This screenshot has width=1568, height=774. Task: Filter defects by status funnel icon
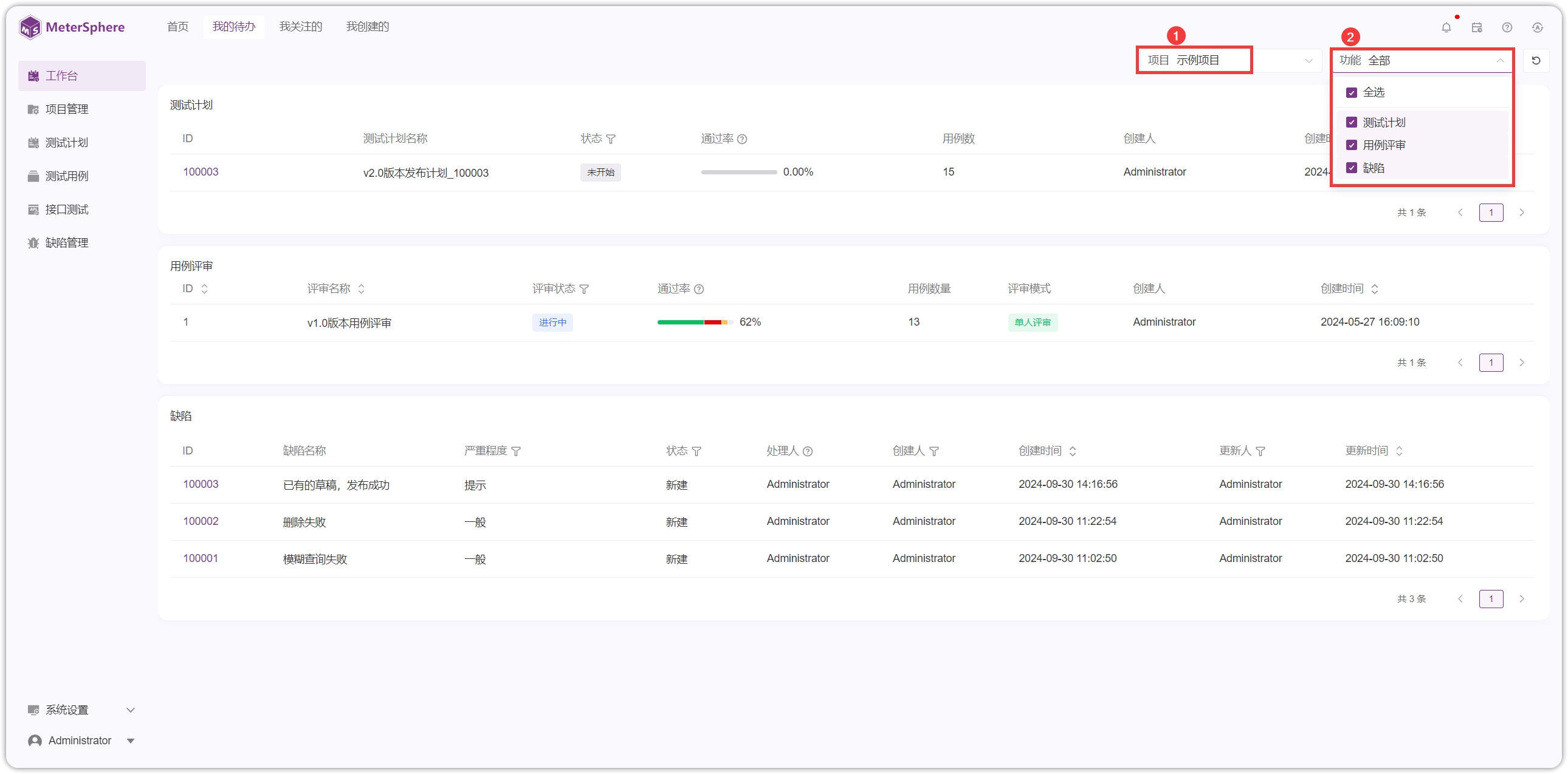[697, 451]
